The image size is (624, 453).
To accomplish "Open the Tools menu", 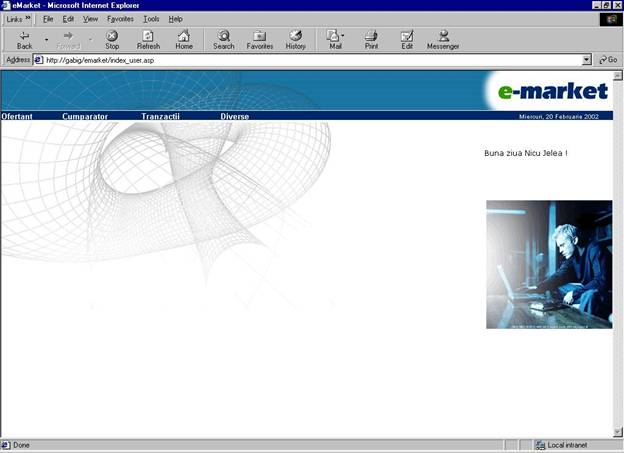I will (x=151, y=19).
